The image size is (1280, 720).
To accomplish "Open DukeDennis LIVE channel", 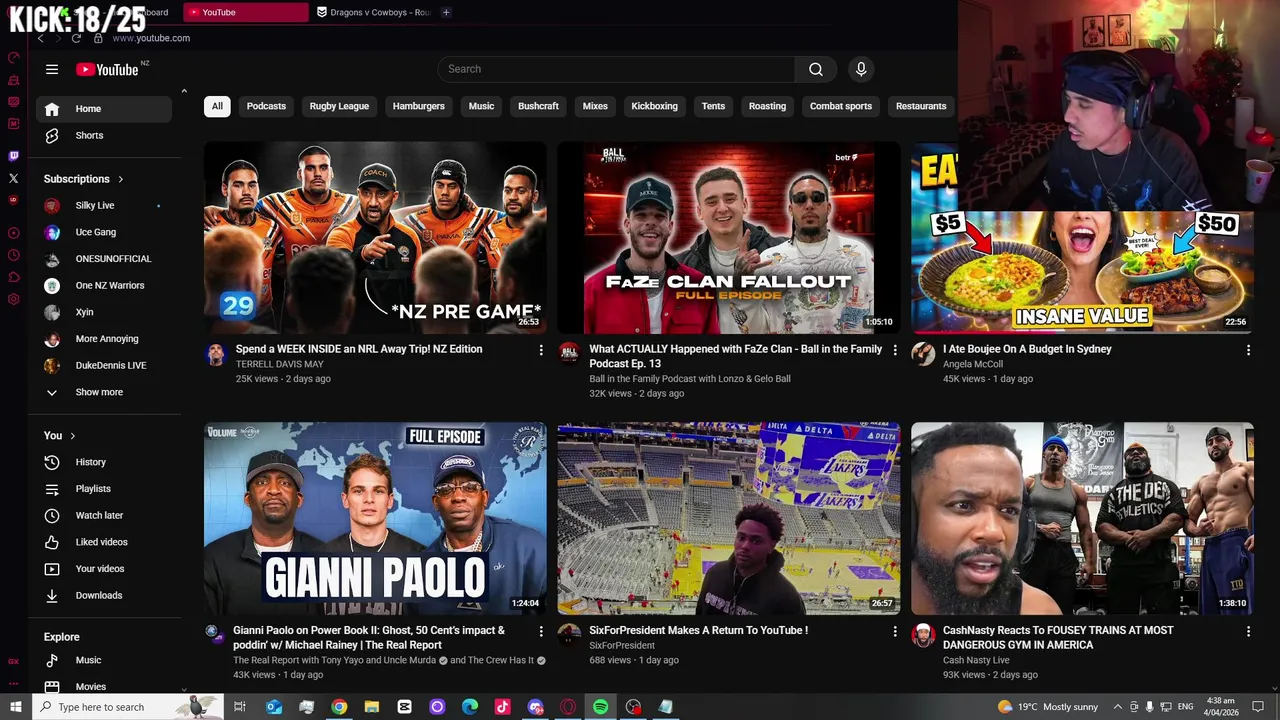I will click(104, 365).
